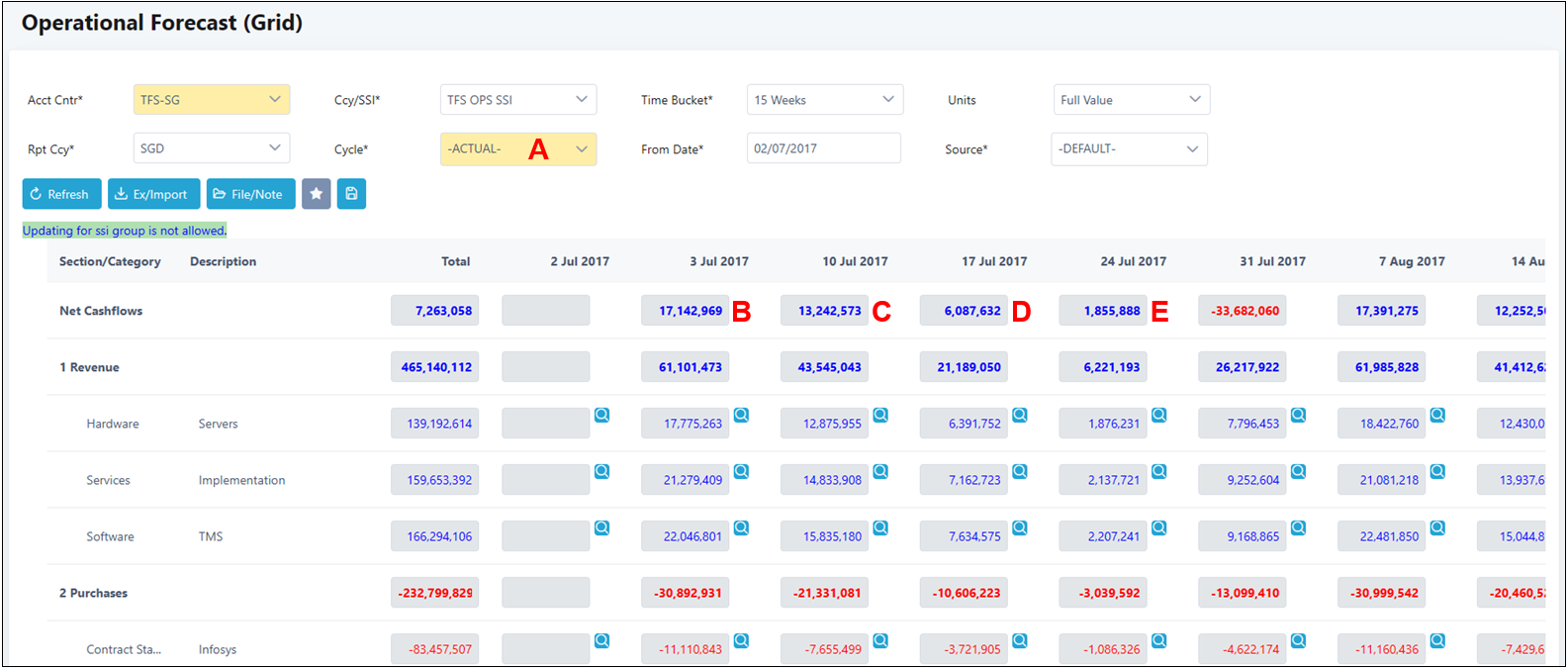
Task: Click the save disk icon button
Action: (x=351, y=194)
